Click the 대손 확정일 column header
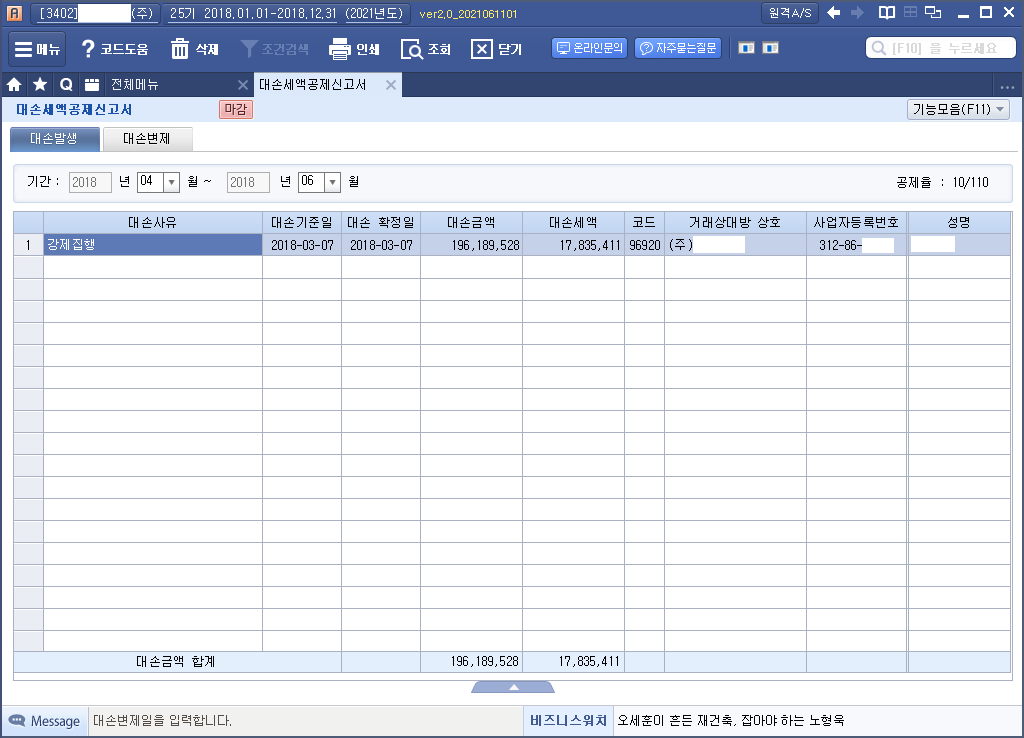 [381, 223]
